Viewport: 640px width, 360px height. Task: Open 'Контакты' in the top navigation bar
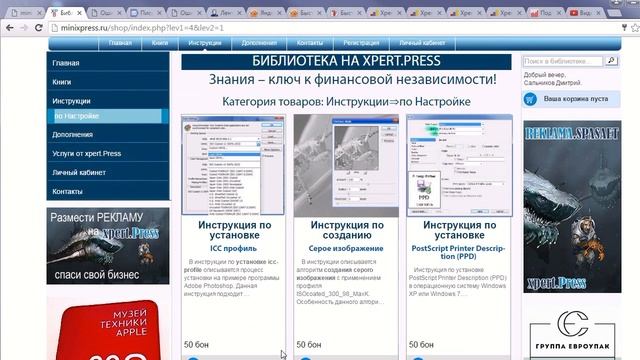point(310,43)
